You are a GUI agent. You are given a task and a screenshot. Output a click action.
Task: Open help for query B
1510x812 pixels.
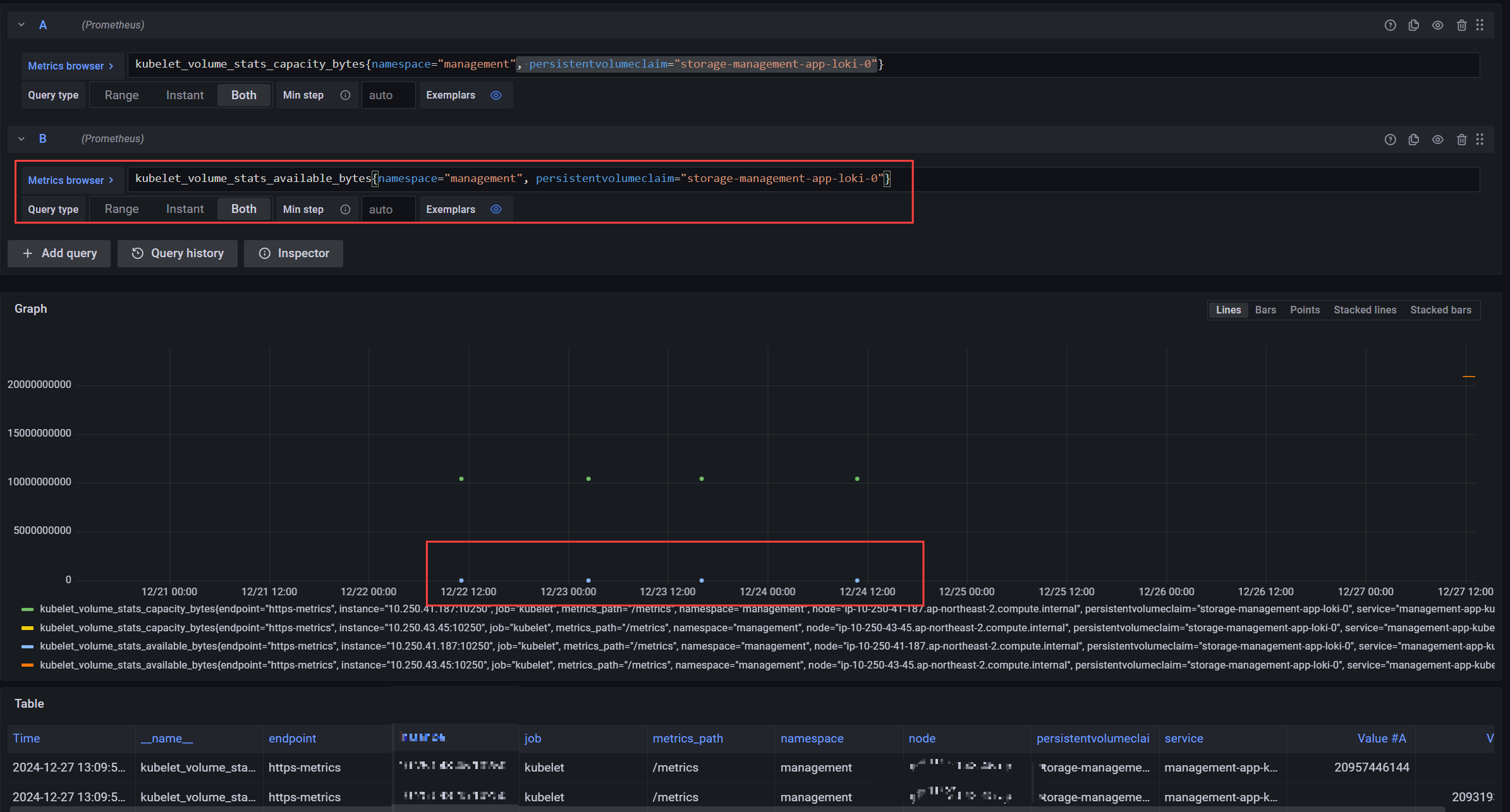[1390, 140]
